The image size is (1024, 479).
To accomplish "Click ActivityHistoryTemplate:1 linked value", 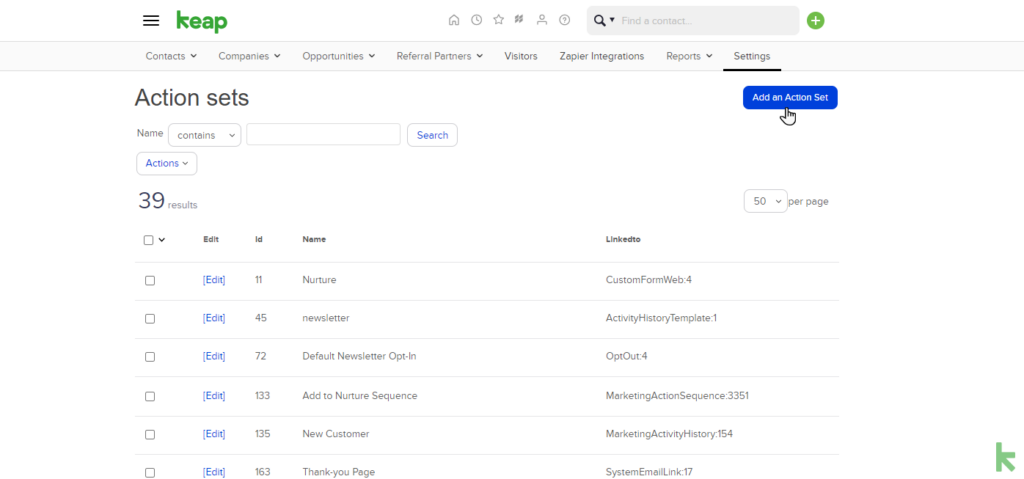I will click(662, 318).
